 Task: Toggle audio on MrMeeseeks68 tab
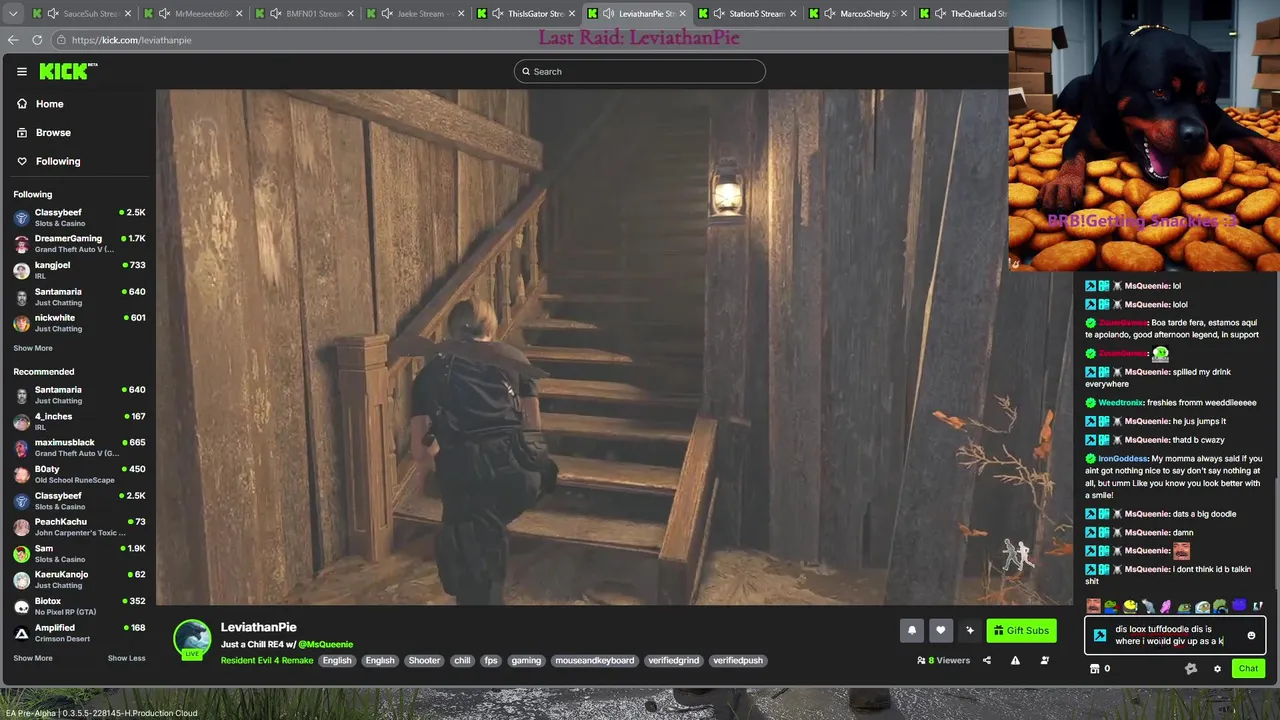coord(164,14)
